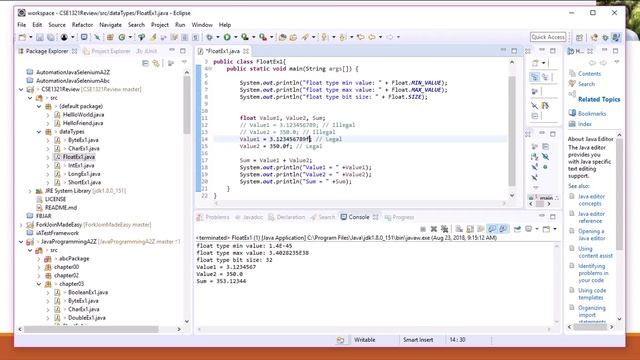Viewport: 640px width, 360px height.
Task: Toggle Show Console When Standard Error Changes
Action: click(x=504, y=229)
